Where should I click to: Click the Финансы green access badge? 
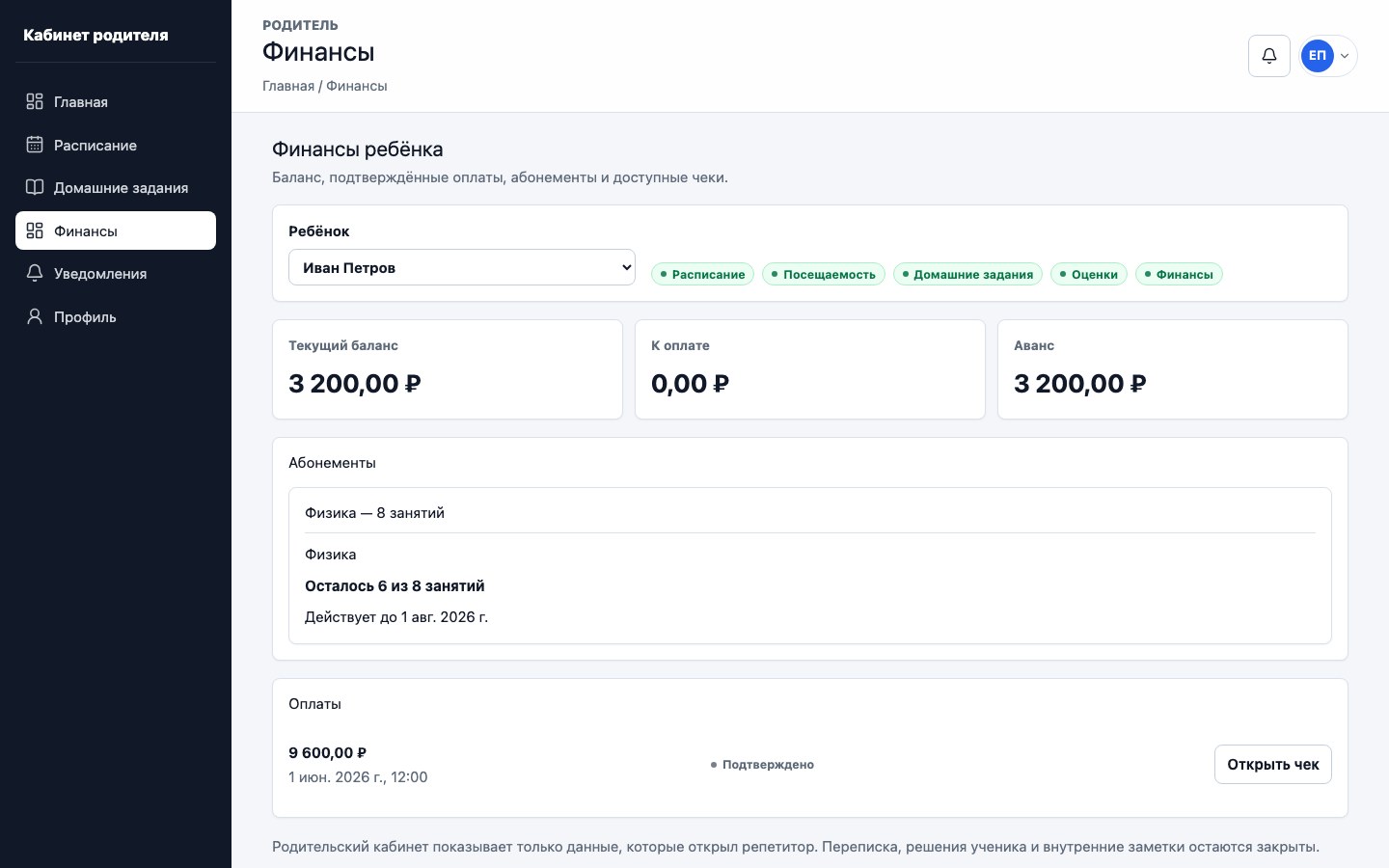coord(1179,274)
